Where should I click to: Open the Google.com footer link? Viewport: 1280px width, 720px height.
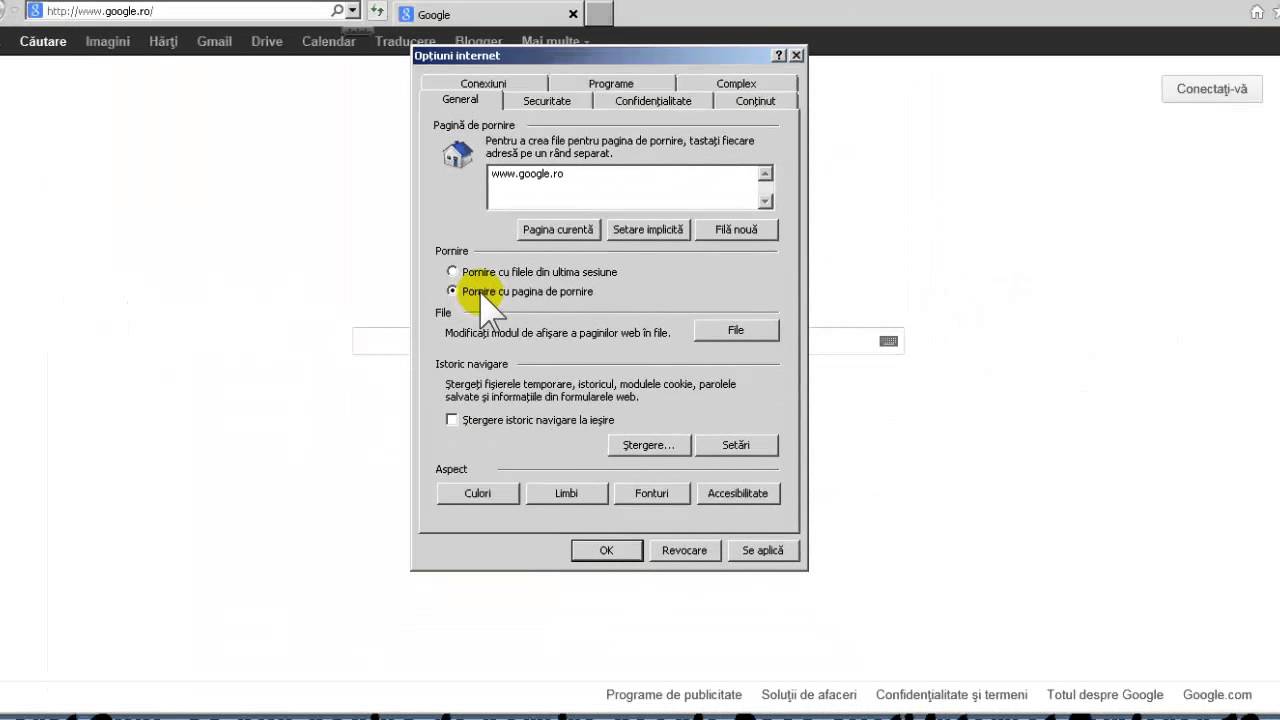tap(1217, 695)
